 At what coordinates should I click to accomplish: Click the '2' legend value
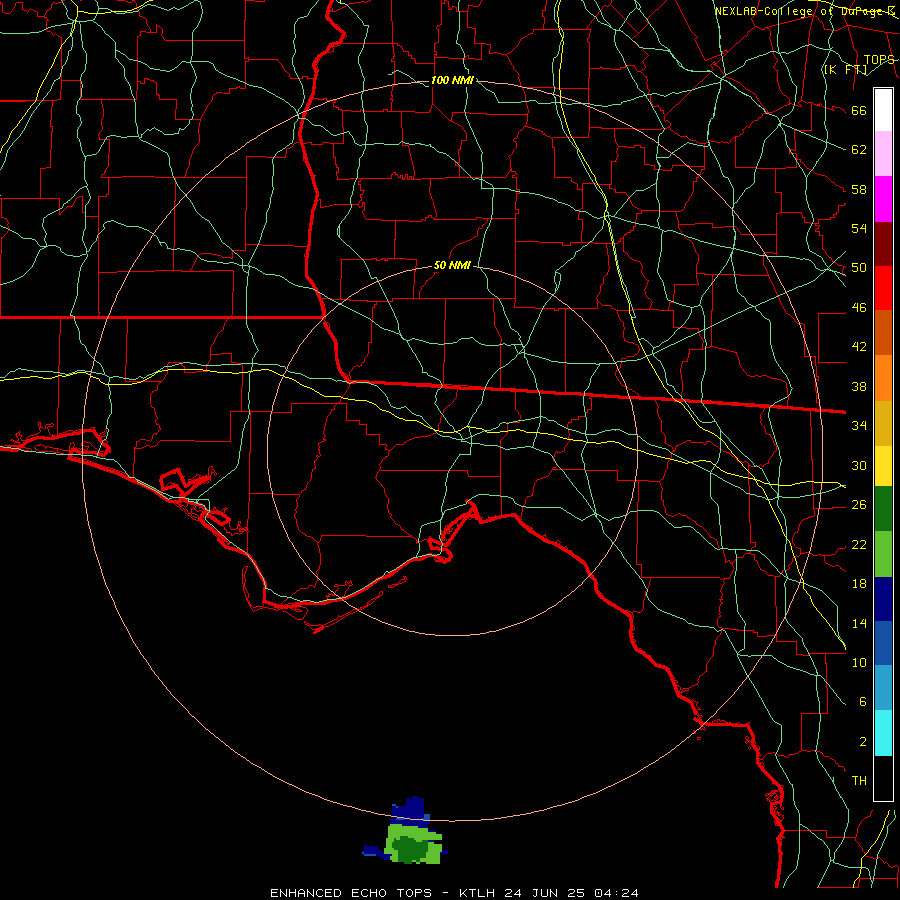coord(862,741)
